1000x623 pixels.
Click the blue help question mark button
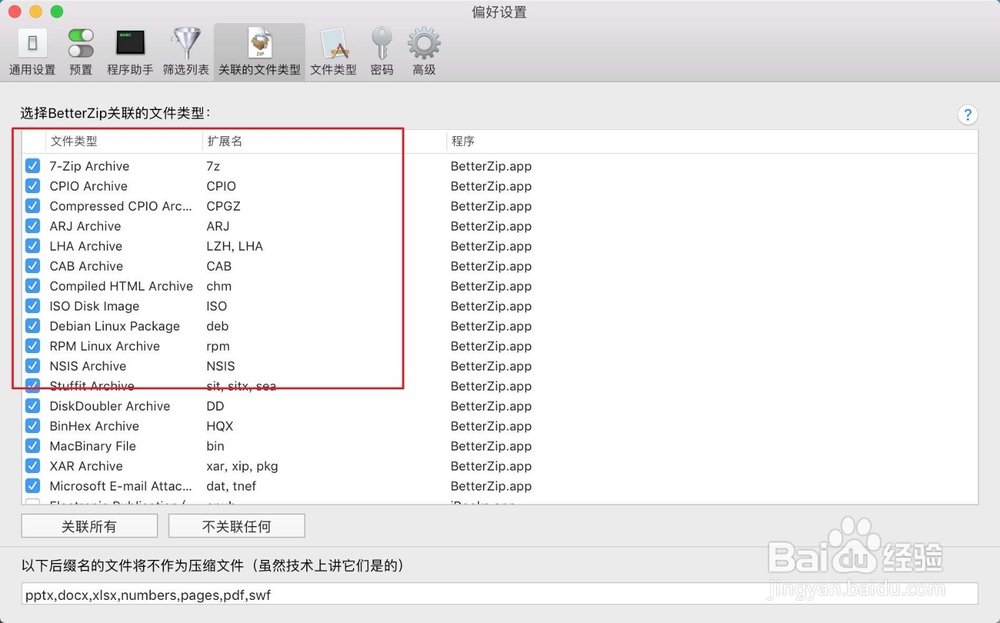[x=967, y=115]
